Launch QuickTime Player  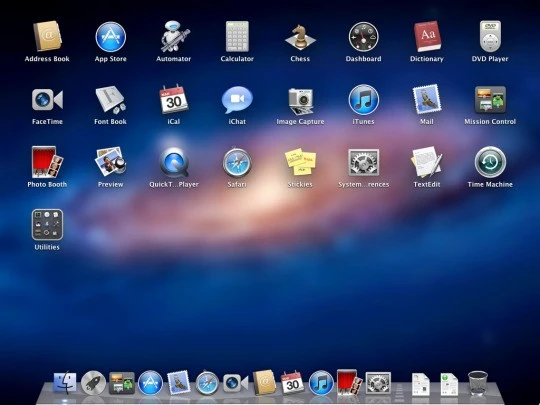[174, 162]
